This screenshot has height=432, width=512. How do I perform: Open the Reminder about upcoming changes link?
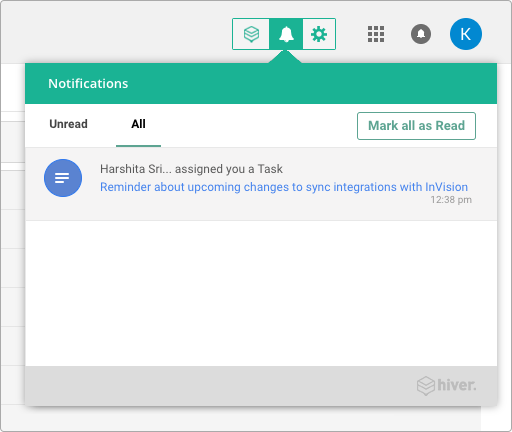coord(284,187)
